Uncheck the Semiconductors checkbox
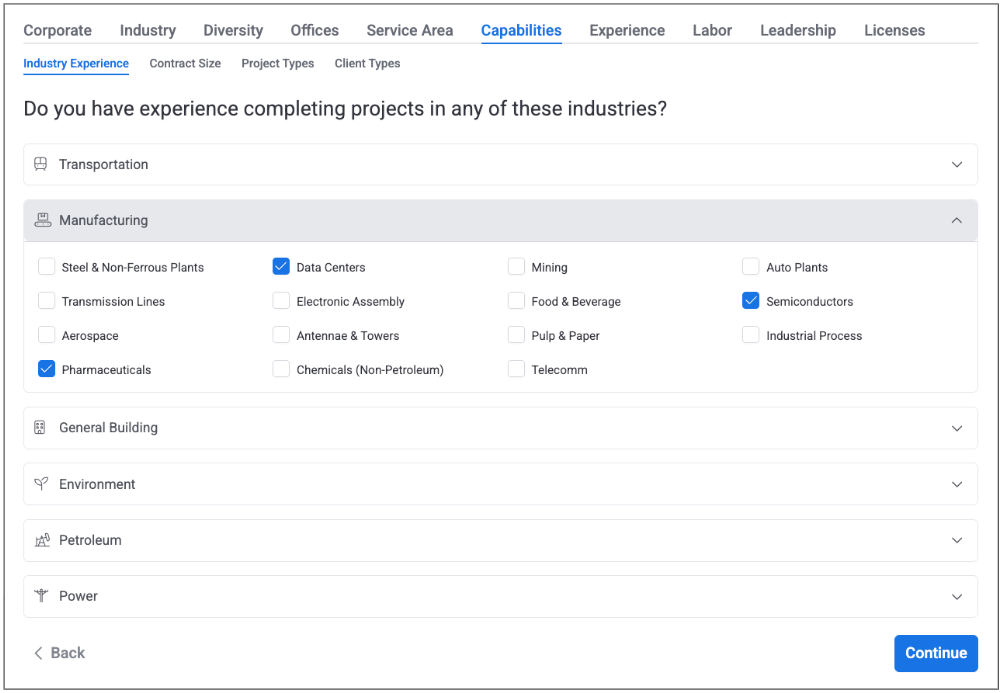The image size is (1003, 693). pos(751,301)
